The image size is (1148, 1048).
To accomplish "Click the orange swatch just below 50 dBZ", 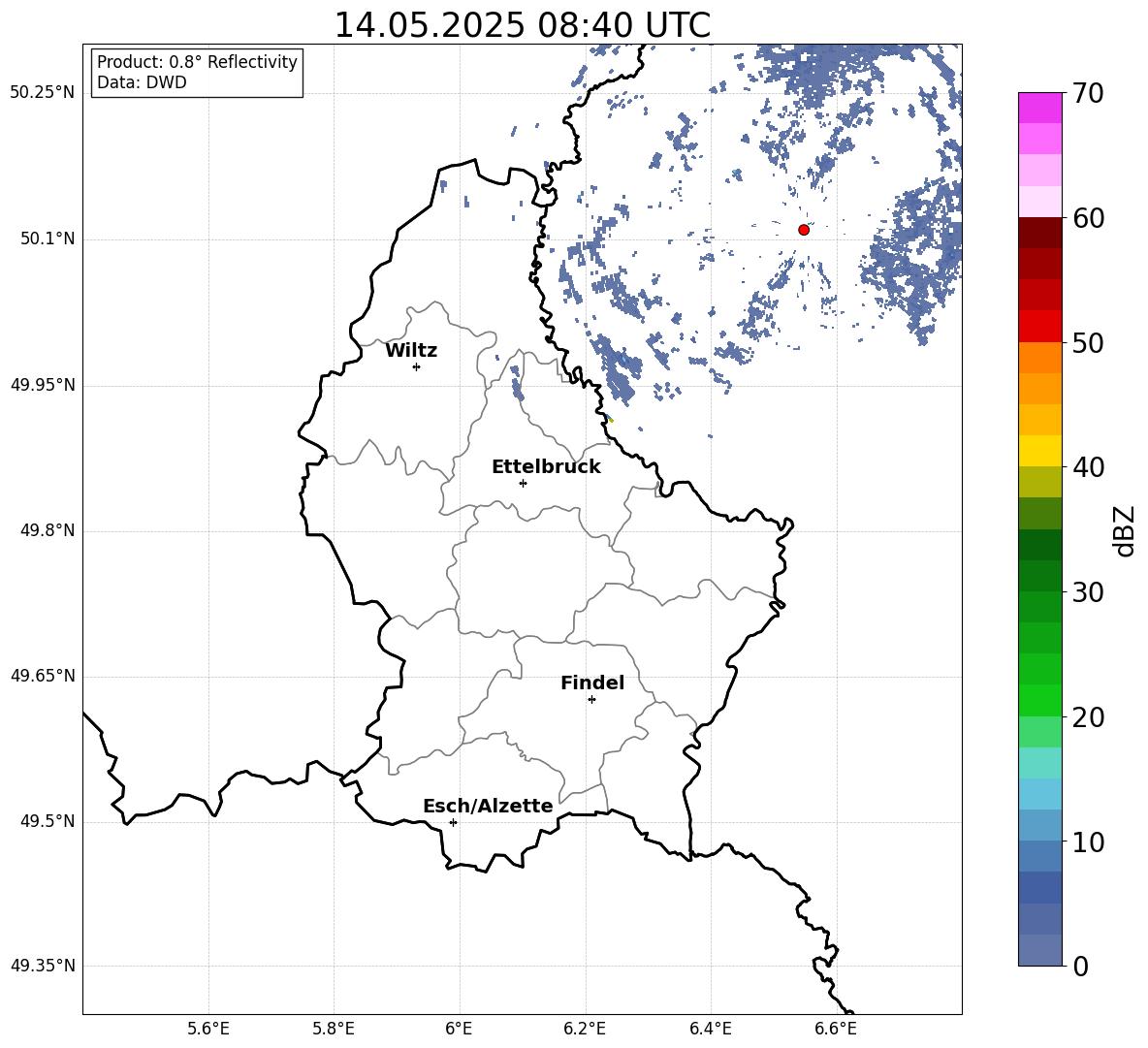I will (1040, 358).
